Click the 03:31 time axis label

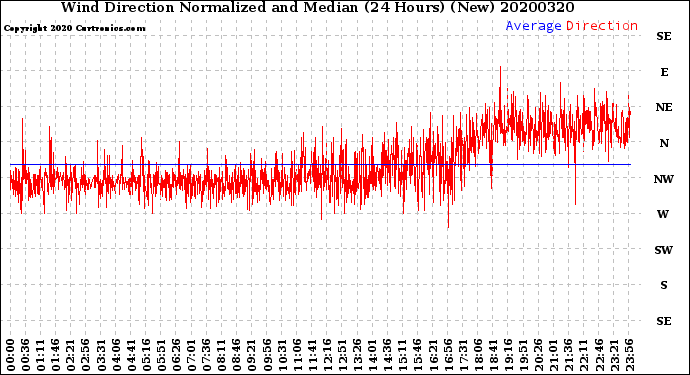(x=101, y=355)
